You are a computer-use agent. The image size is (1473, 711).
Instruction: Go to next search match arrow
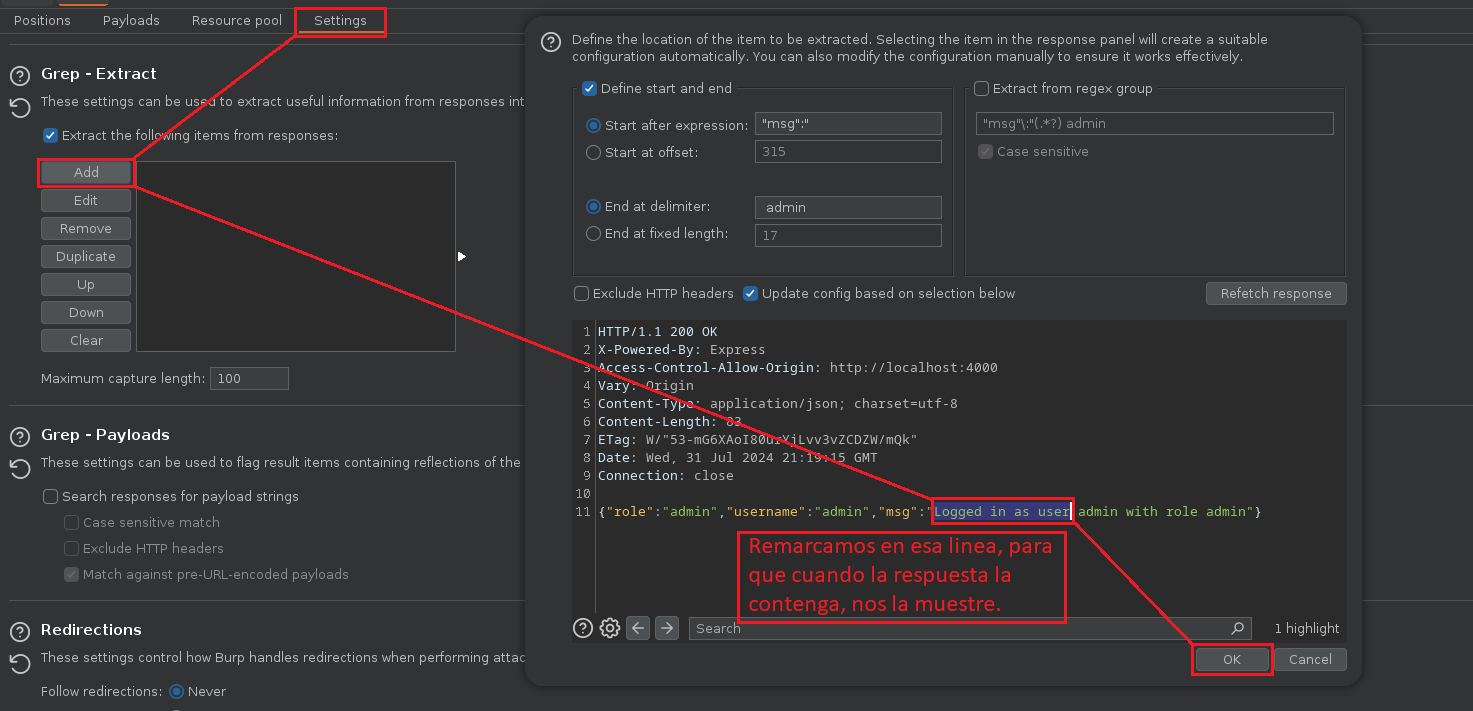click(x=667, y=628)
